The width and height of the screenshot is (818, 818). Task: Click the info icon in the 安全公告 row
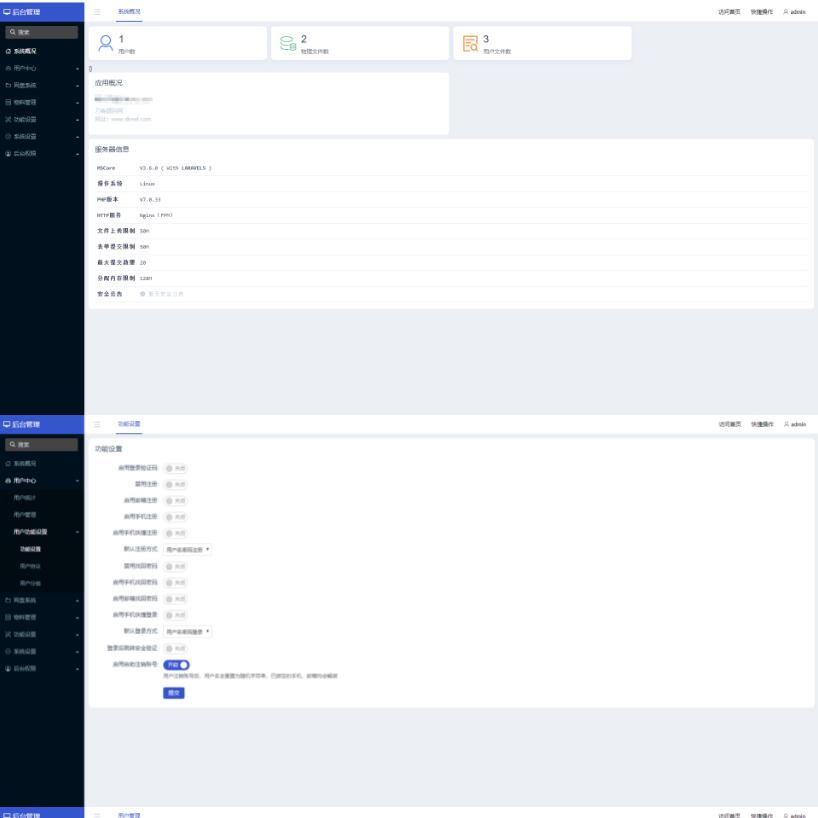[x=143, y=294]
